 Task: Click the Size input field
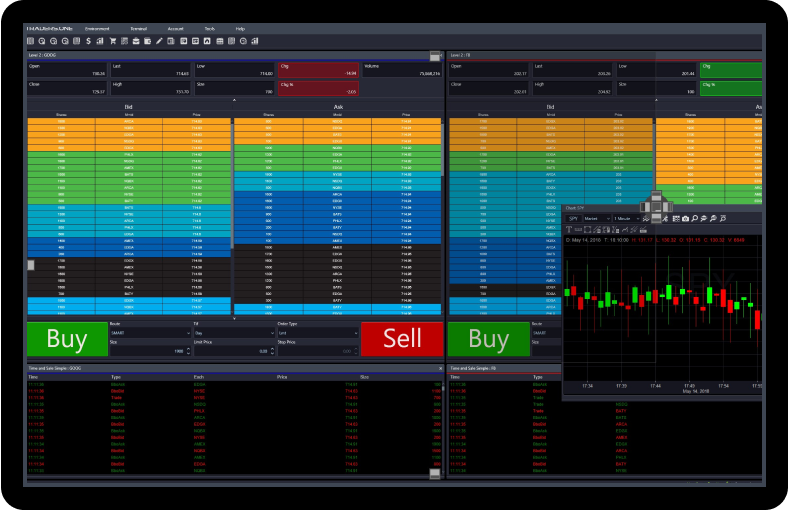tap(147, 351)
